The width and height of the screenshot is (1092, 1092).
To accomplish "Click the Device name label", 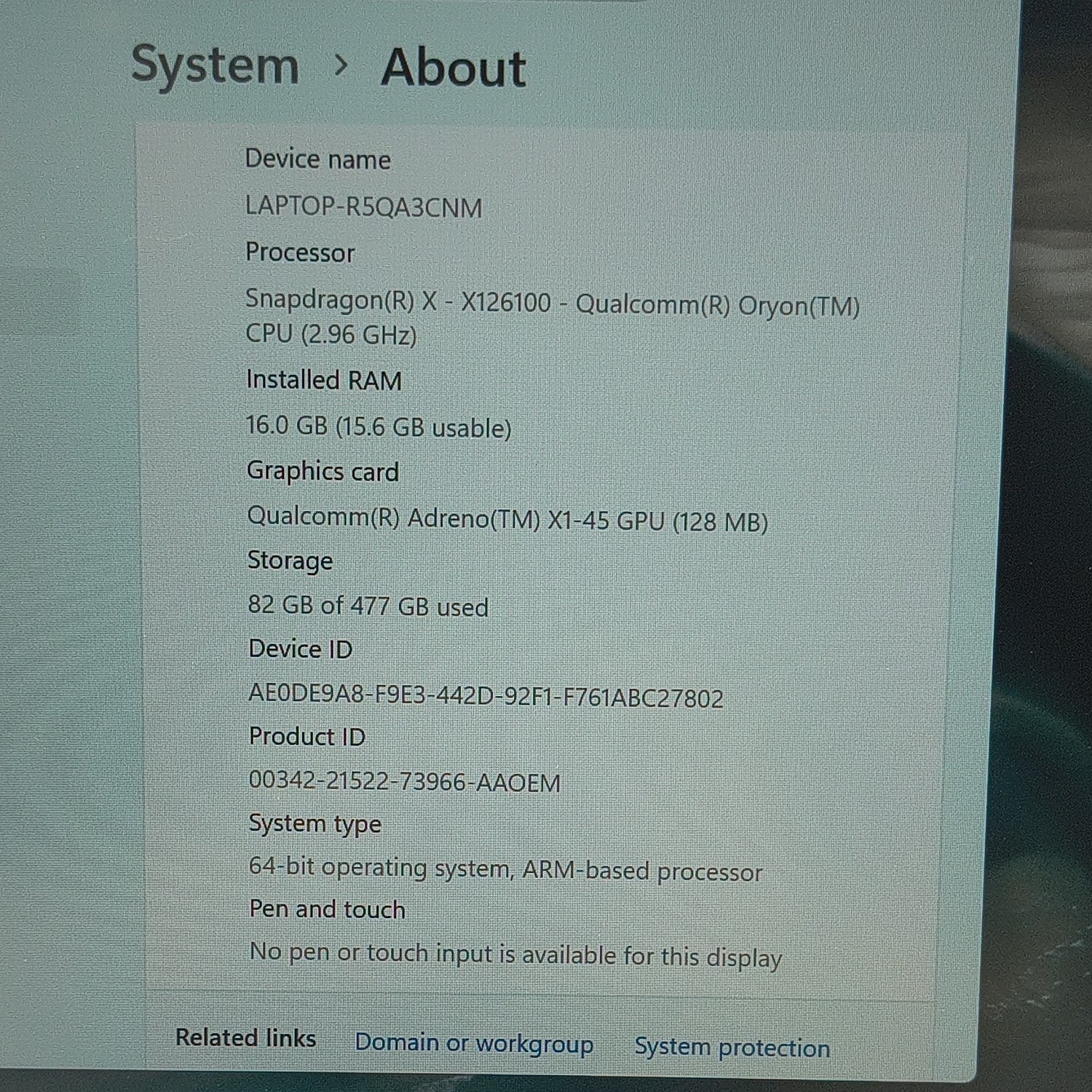I will coord(317,159).
